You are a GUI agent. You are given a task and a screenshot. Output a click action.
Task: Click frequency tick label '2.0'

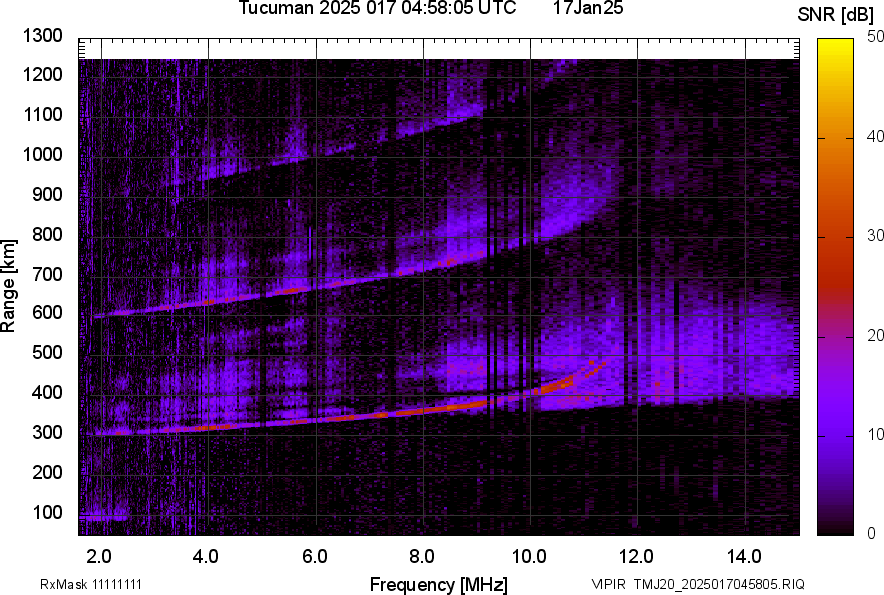click(98, 557)
